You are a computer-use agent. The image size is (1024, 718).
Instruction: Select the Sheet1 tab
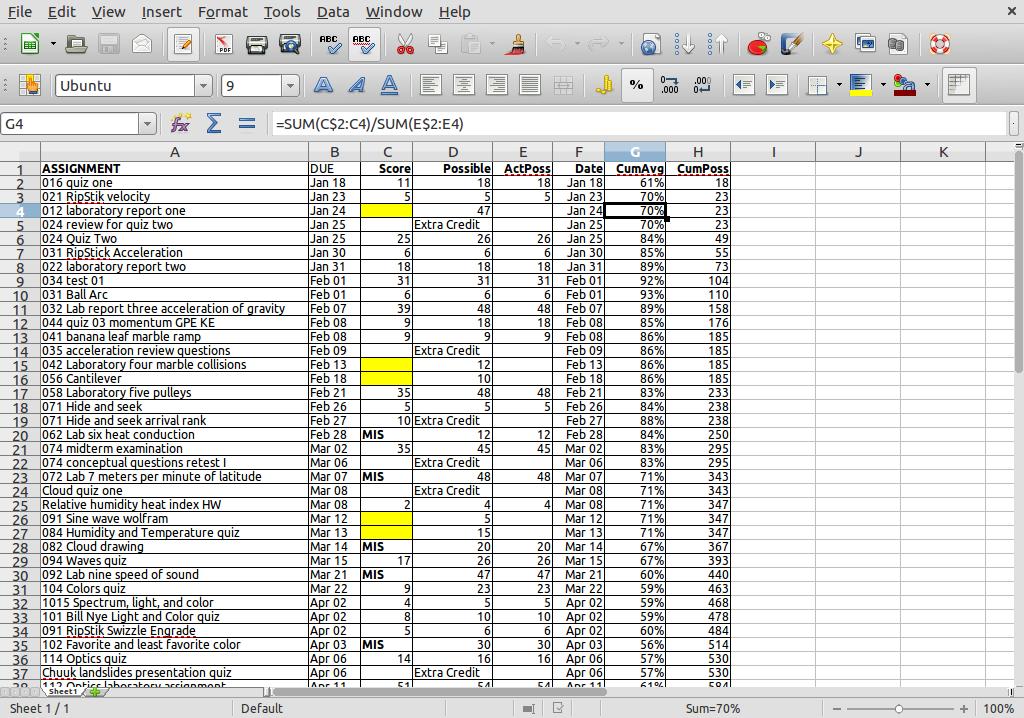click(62, 691)
